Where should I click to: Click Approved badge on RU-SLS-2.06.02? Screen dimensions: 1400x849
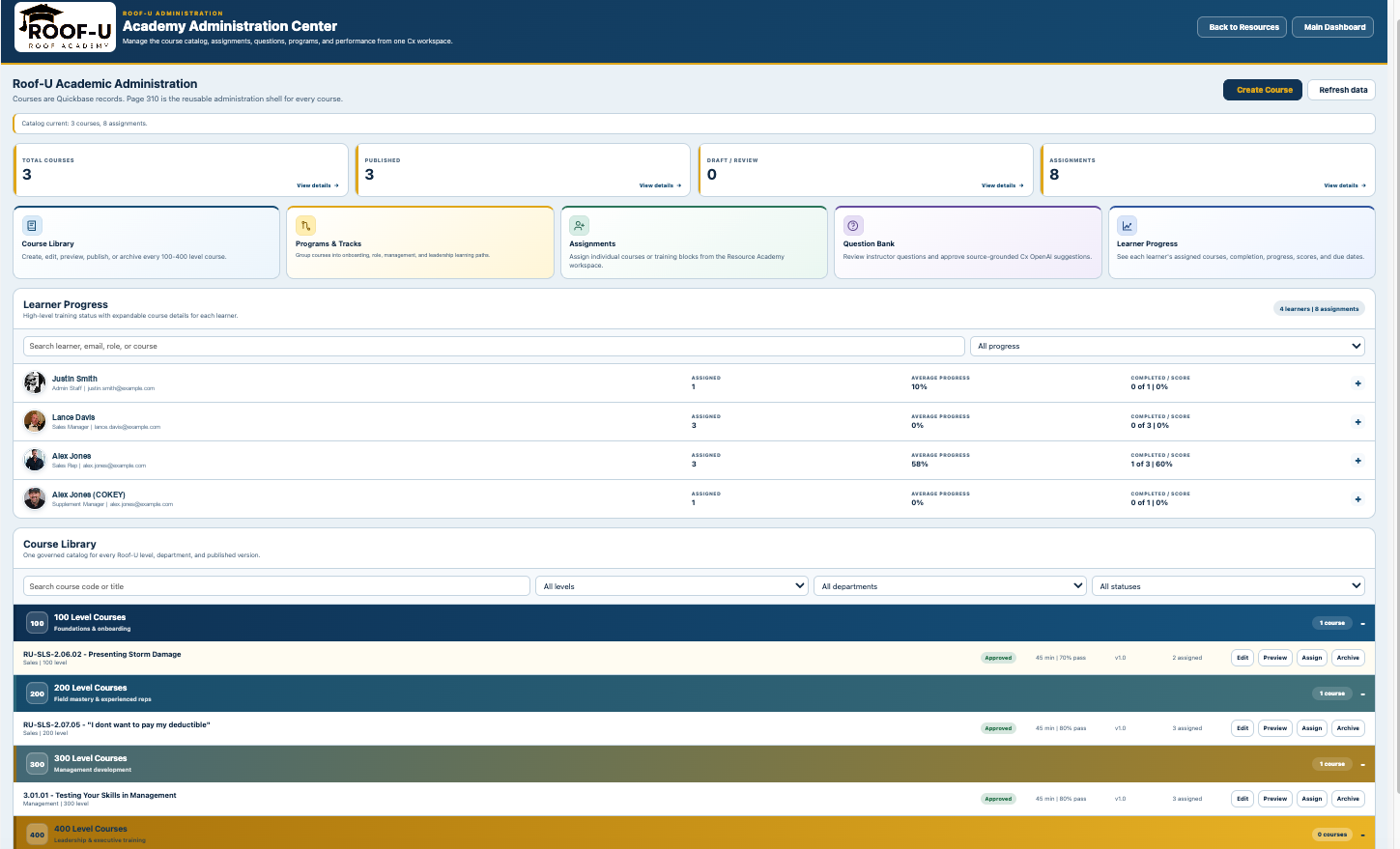(x=998, y=658)
